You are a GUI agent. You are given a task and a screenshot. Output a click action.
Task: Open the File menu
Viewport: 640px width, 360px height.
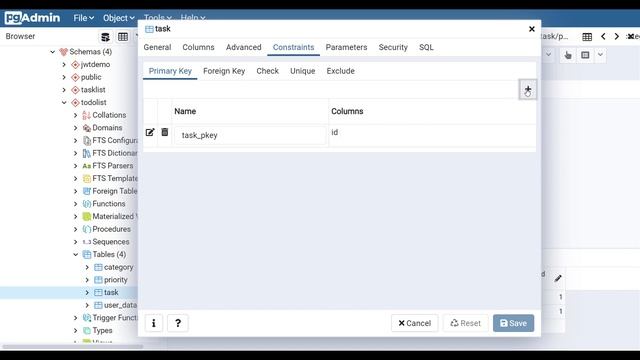pos(84,18)
